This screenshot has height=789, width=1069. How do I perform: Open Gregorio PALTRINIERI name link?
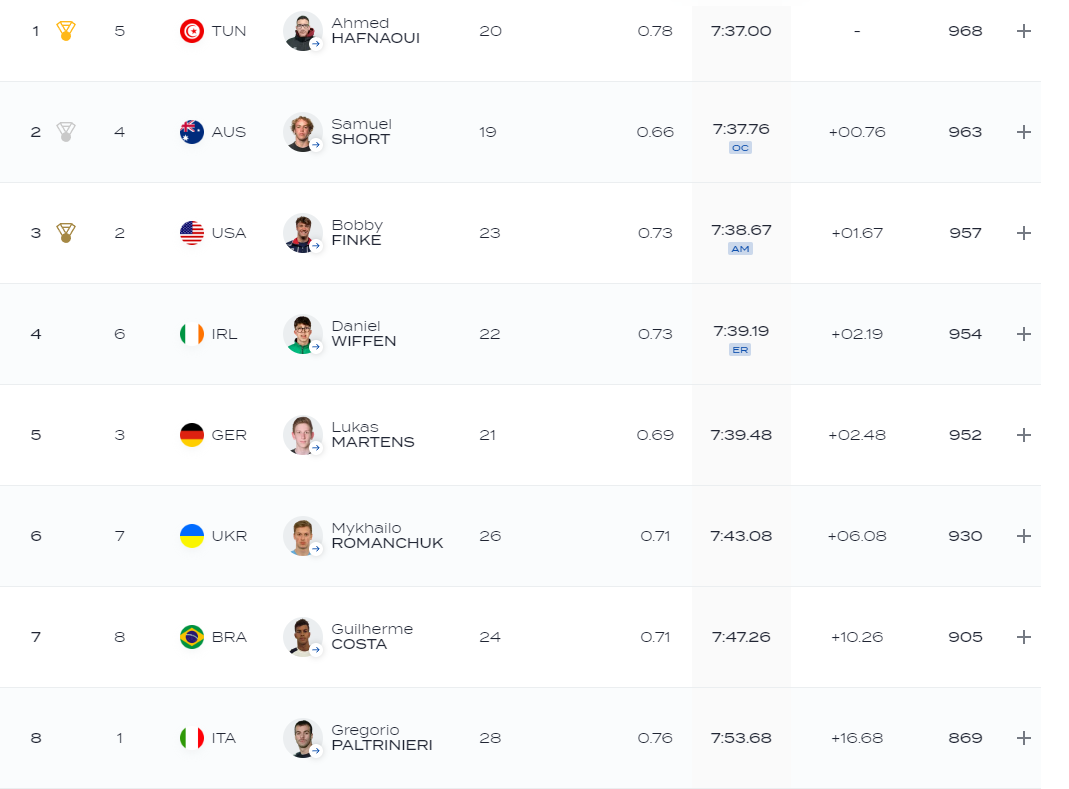(x=382, y=738)
